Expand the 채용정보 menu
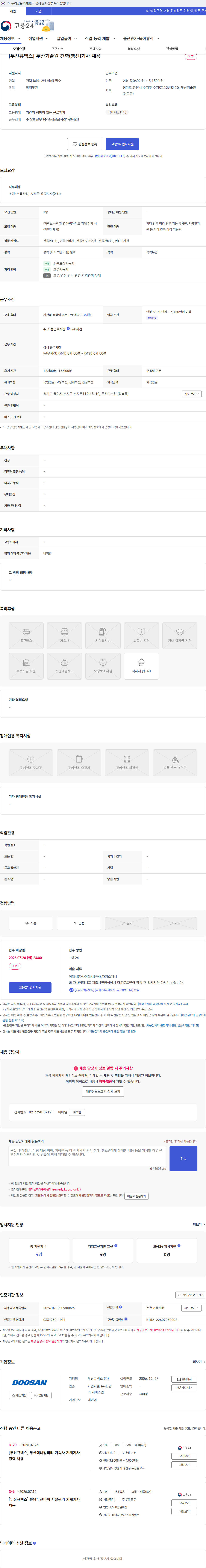 (10, 38)
